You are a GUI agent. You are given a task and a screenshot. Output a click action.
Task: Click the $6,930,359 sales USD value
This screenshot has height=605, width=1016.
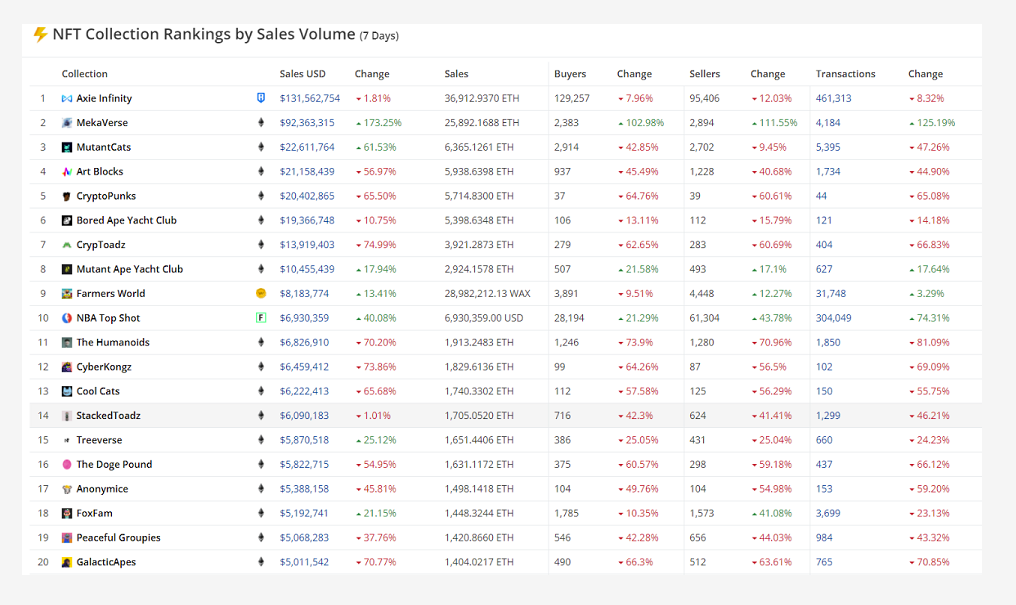(x=305, y=318)
